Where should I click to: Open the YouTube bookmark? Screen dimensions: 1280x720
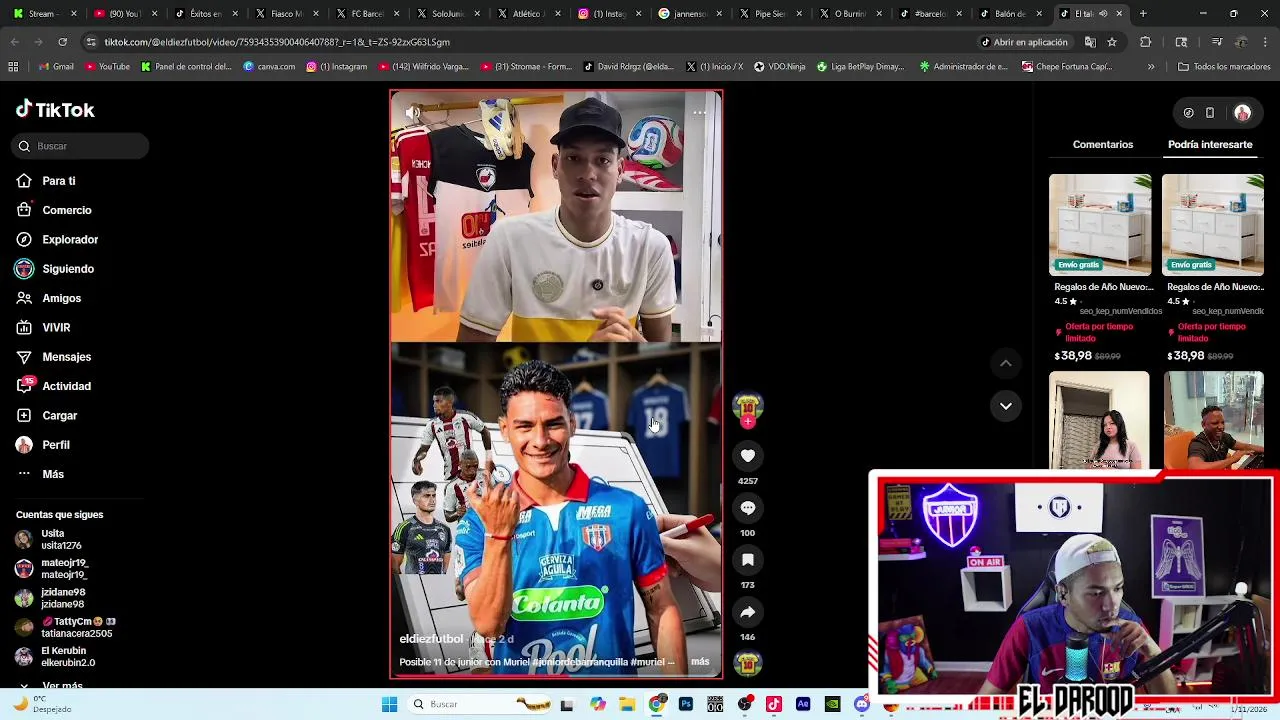tap(107, 67)
